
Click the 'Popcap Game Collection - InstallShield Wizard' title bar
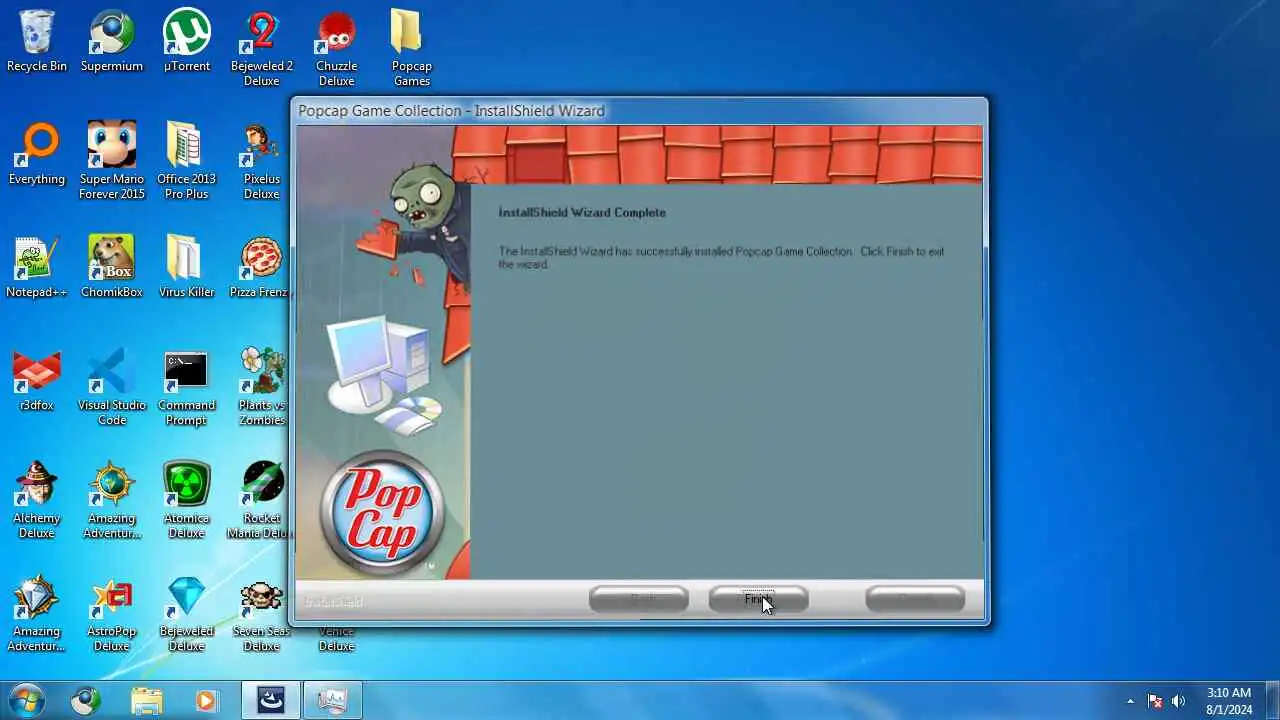click(640, 110)
